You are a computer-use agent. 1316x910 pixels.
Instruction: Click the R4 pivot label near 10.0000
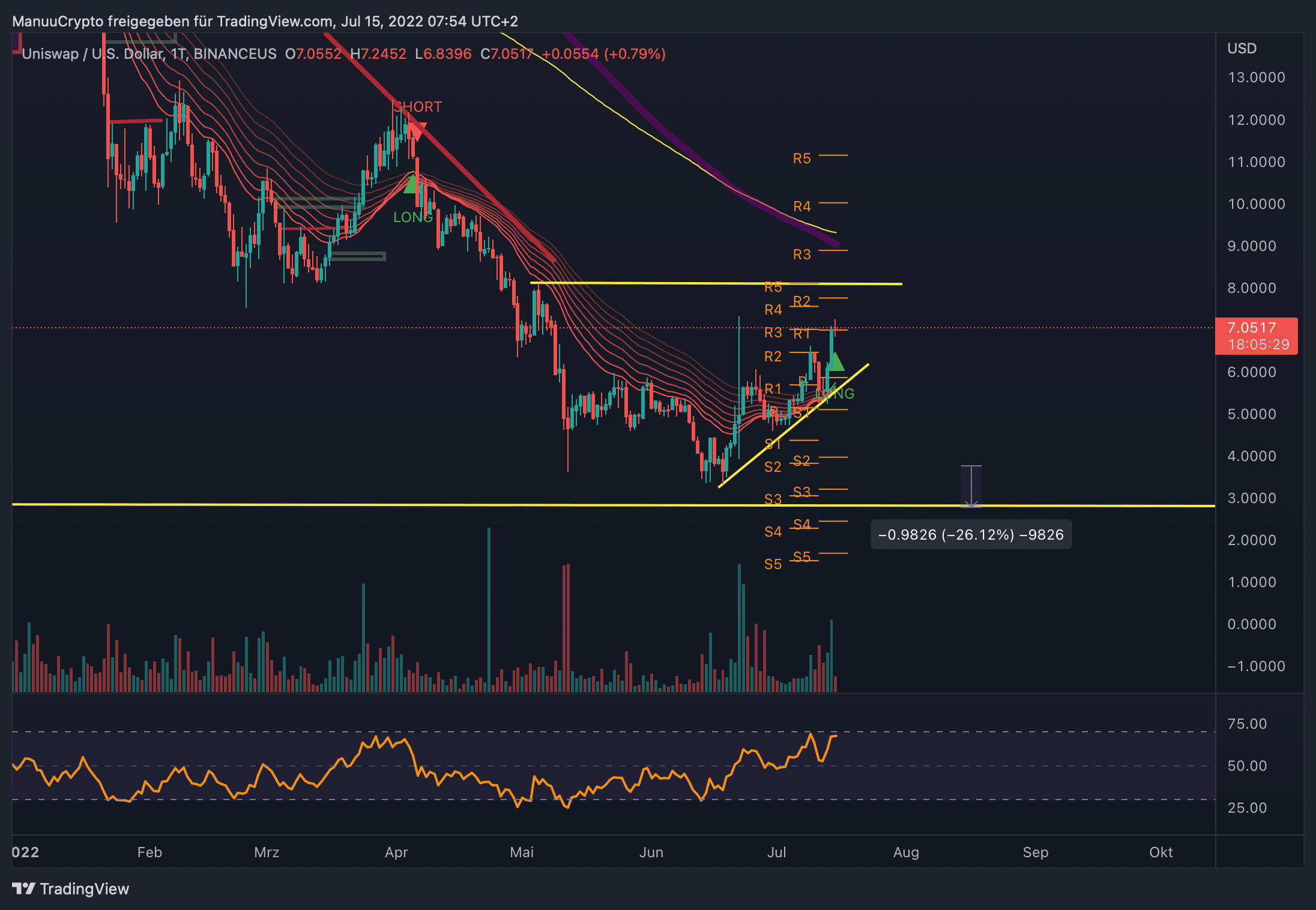point(801,206)
